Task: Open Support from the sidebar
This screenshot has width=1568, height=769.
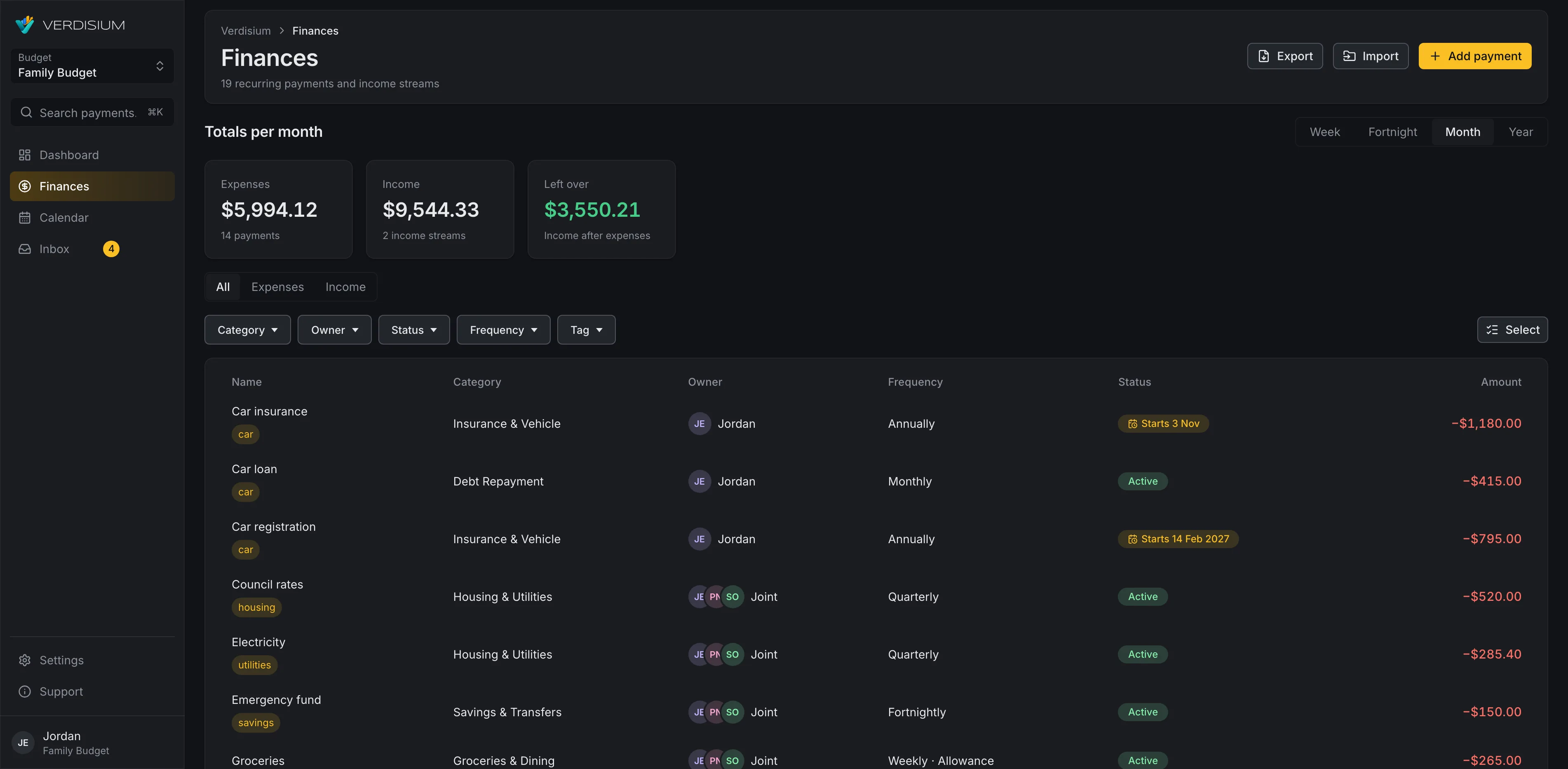Action: pyautogui.click(x=92, y=692)
